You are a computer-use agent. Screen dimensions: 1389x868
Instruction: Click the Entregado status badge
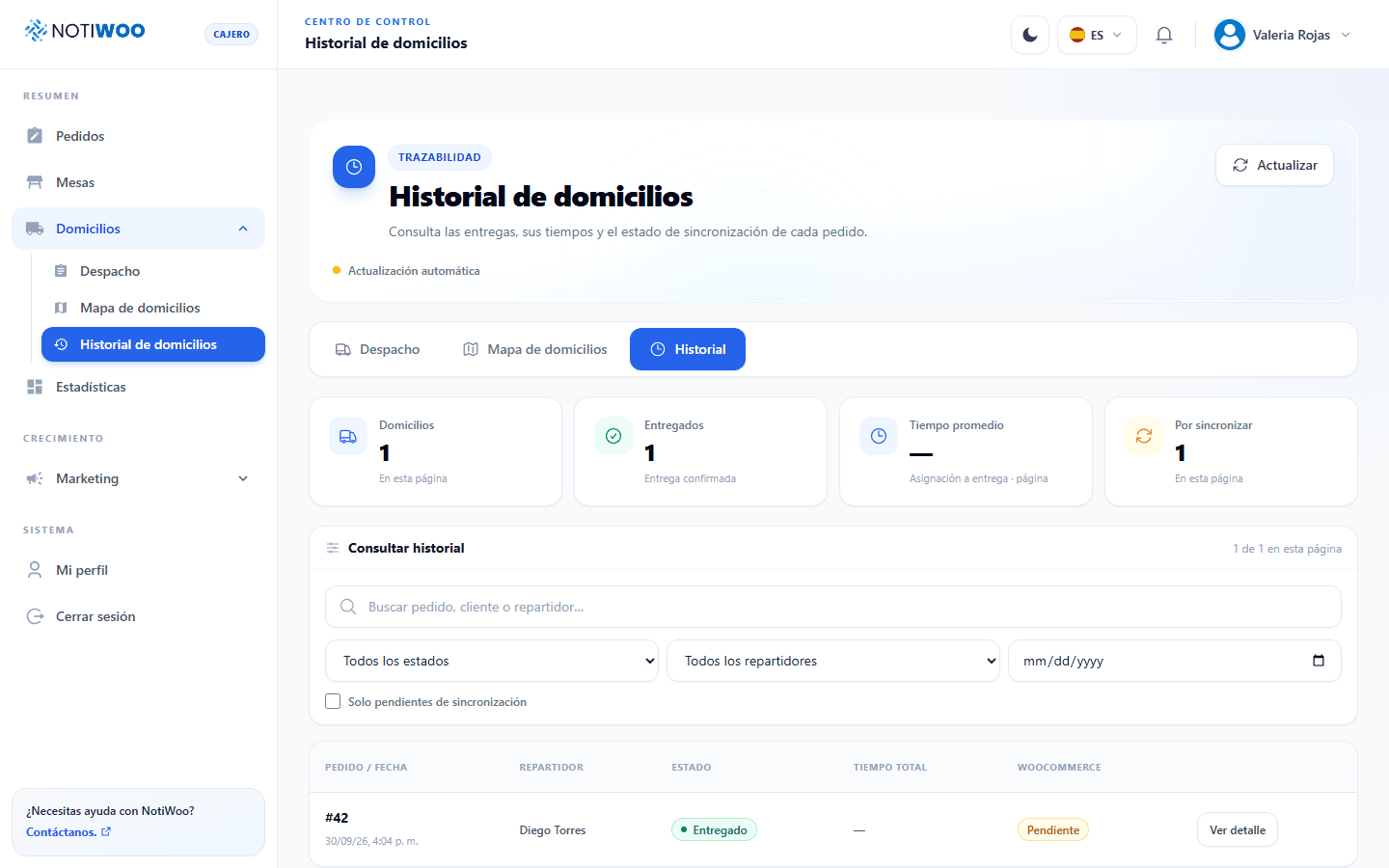point(714,829)
